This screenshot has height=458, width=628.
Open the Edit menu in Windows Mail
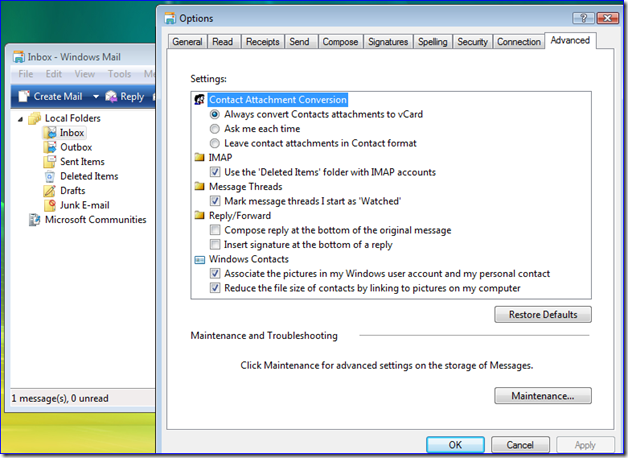coord(53,74)
